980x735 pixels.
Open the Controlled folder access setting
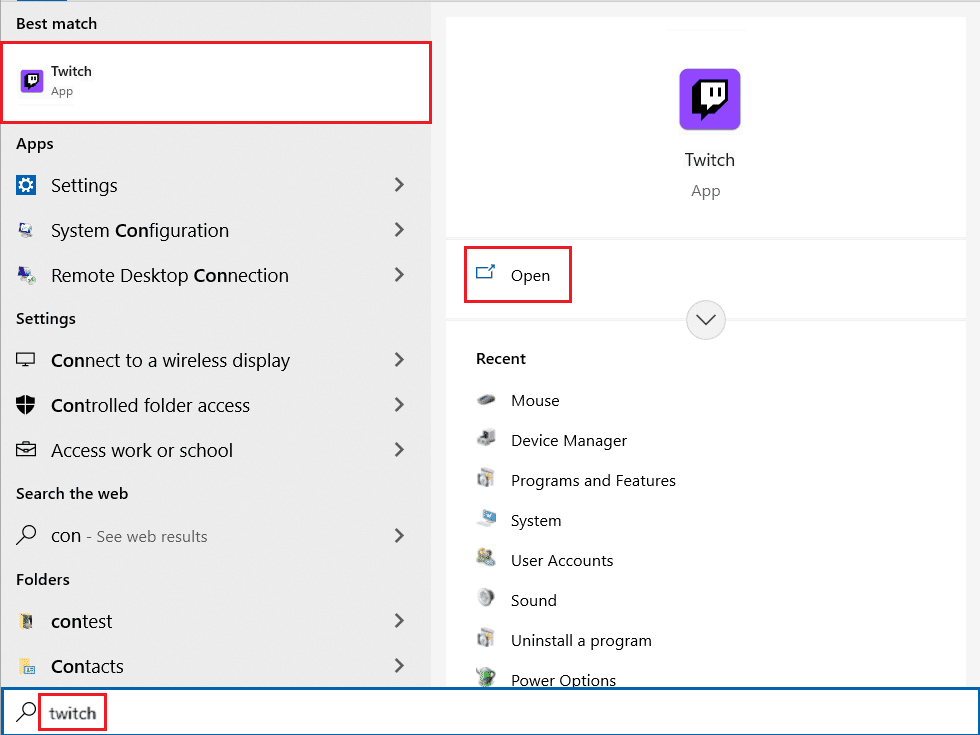click(215, 405)
